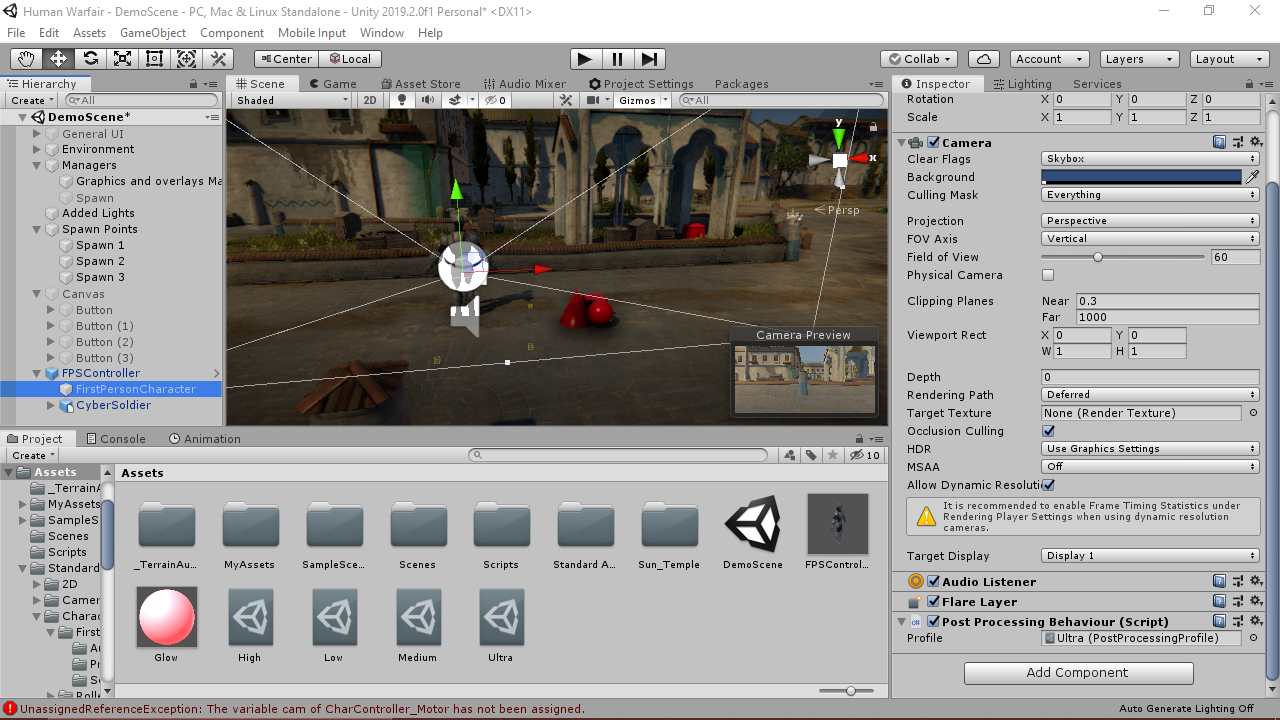The height and width of the screenshot is (720, 1280).
Task: Uncheck Allow Dynamic Resolution
Action: 1048,485
